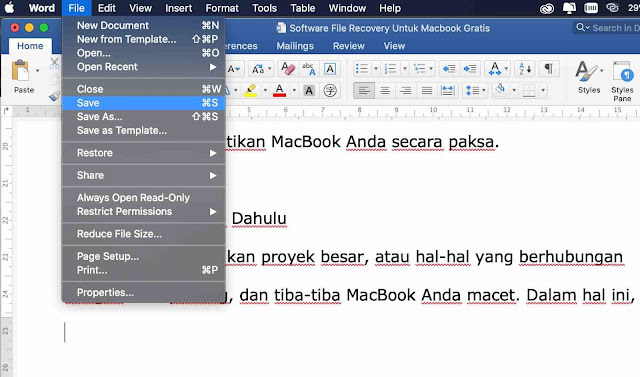Click the character border A icon

click(330, 69)
